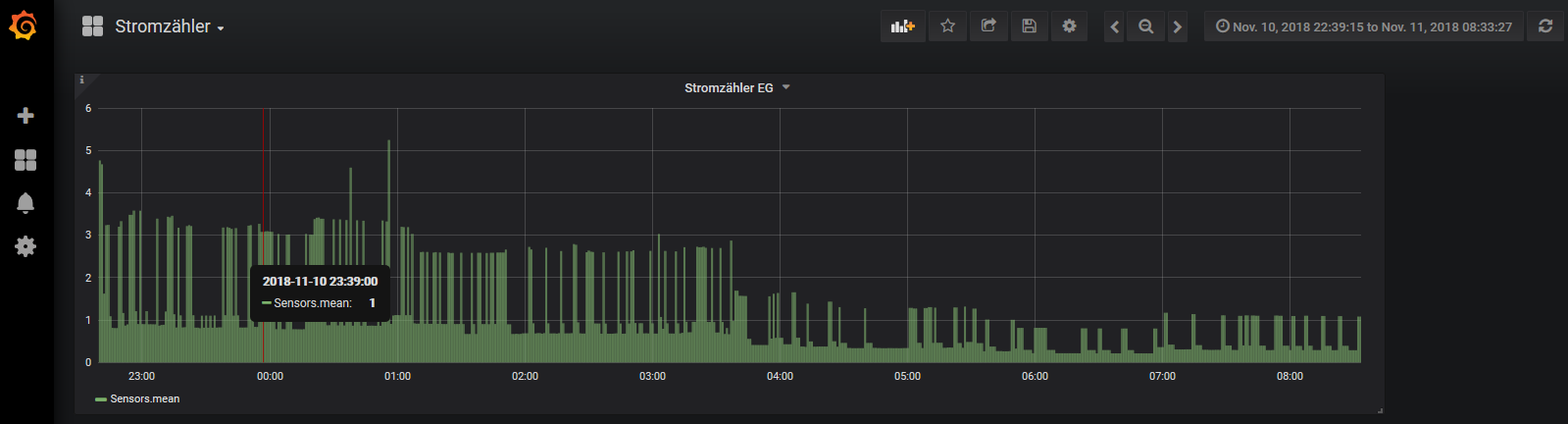Save the dashboard with disk icon
The image size is (1568, 424).
point(1029,26)
